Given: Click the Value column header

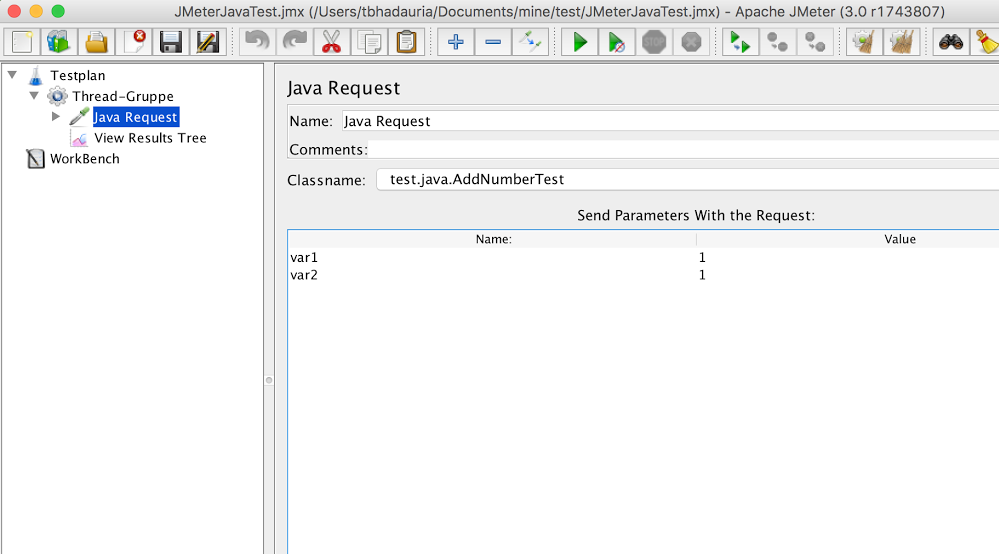Looking at the screenshot, I should coord(900,239).
